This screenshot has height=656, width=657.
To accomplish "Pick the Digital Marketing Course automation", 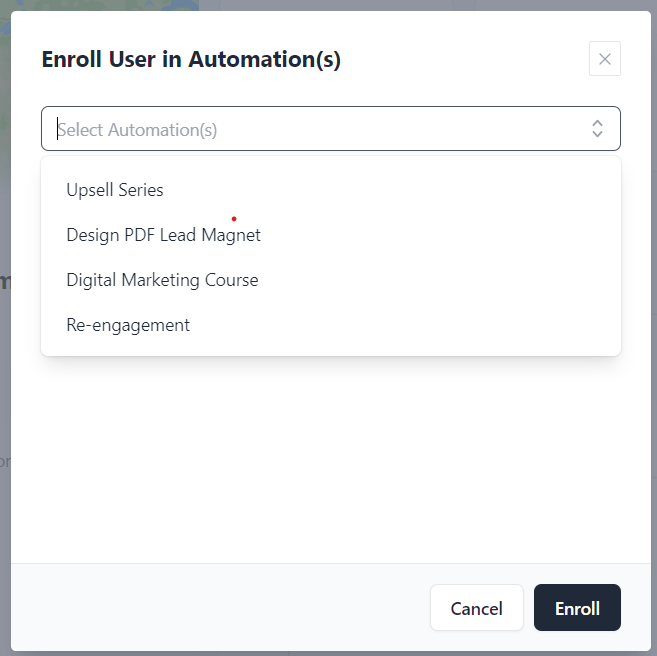I will [162, 280].
